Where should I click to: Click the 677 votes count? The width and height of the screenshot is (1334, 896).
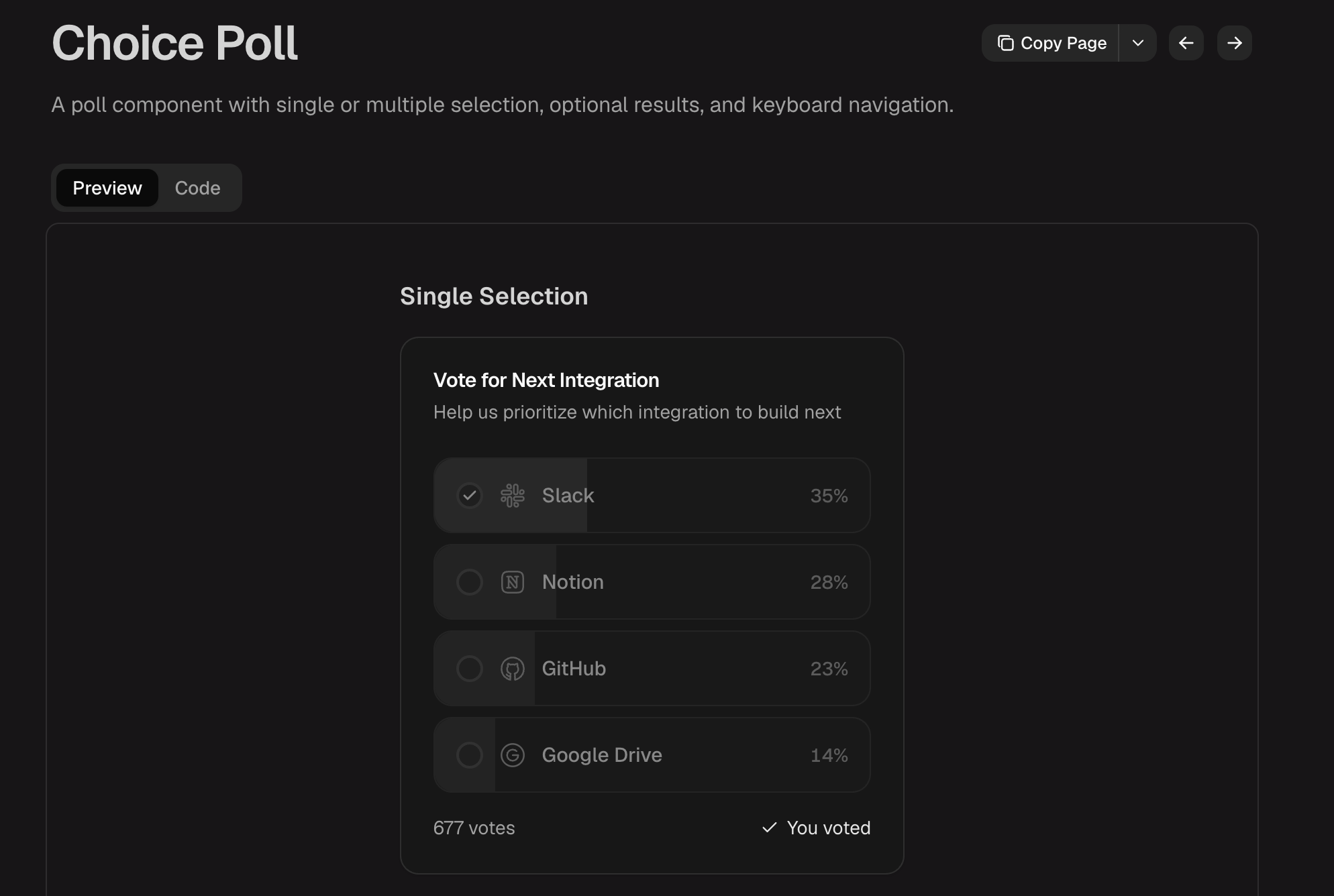[474, 828]
